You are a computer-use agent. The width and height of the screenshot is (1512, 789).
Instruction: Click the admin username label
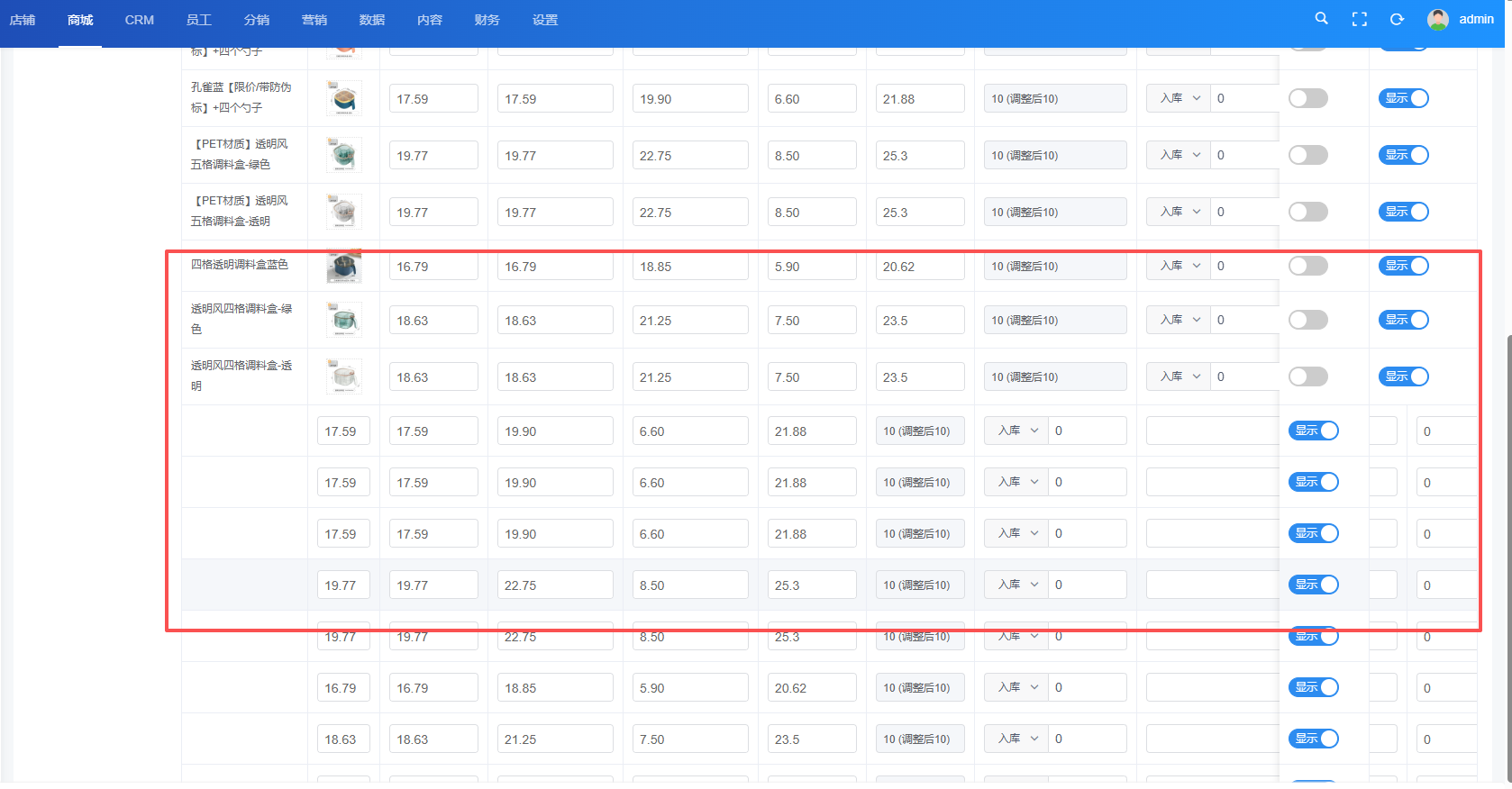click(x=1476, y=19)
